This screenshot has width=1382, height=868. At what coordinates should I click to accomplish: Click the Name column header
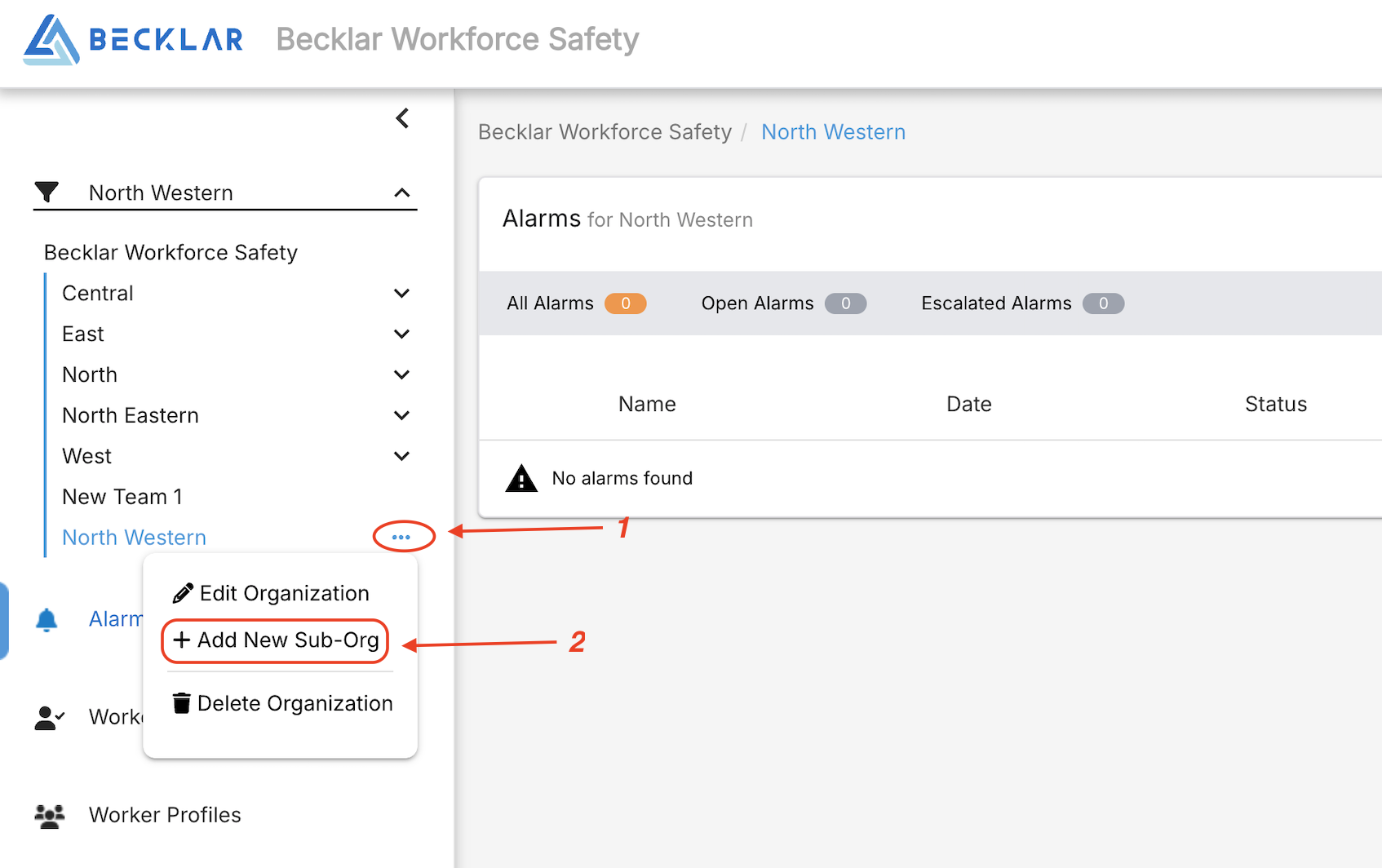click(647, 404)
